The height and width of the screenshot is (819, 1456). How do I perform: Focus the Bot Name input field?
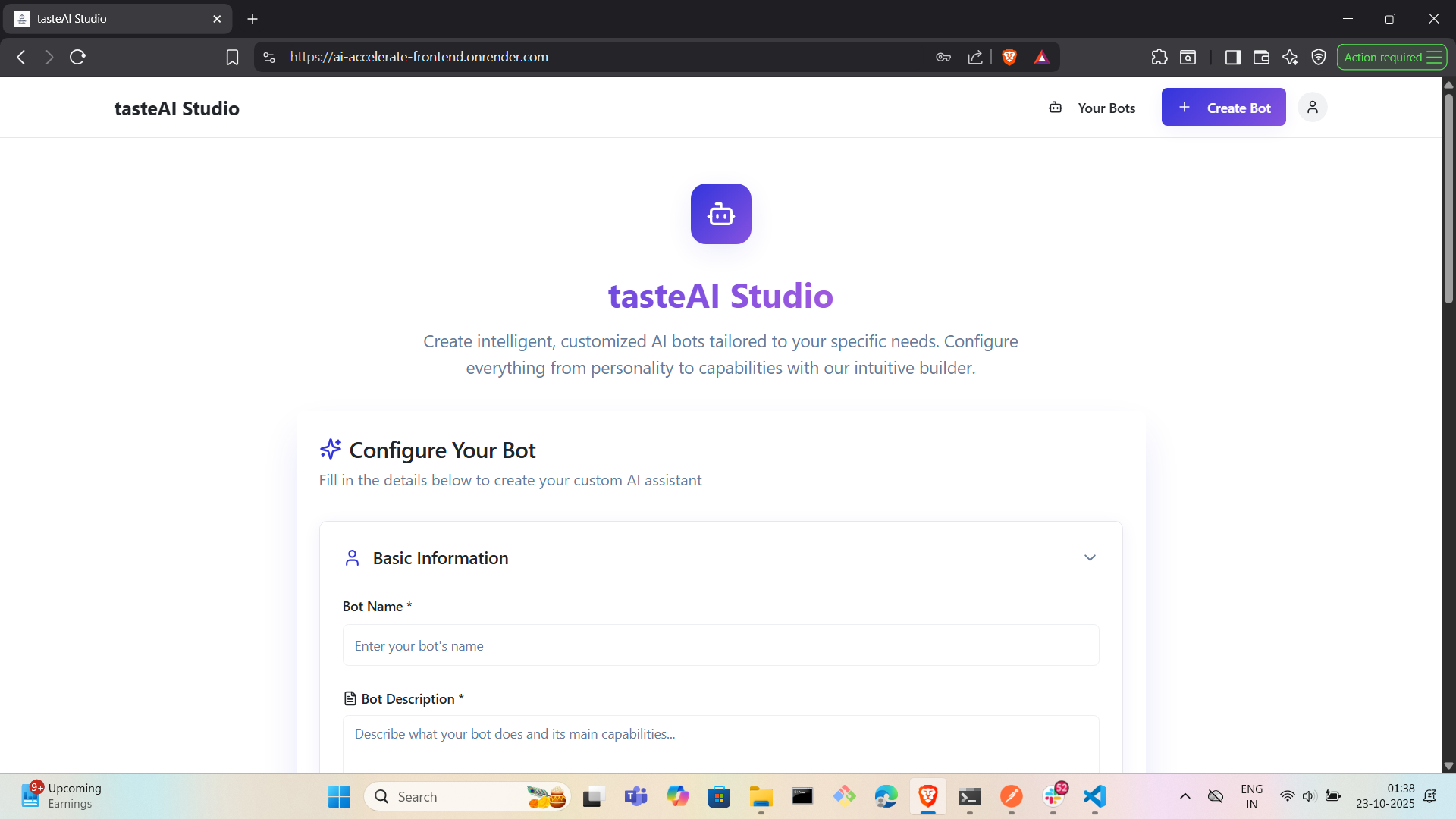720,645
